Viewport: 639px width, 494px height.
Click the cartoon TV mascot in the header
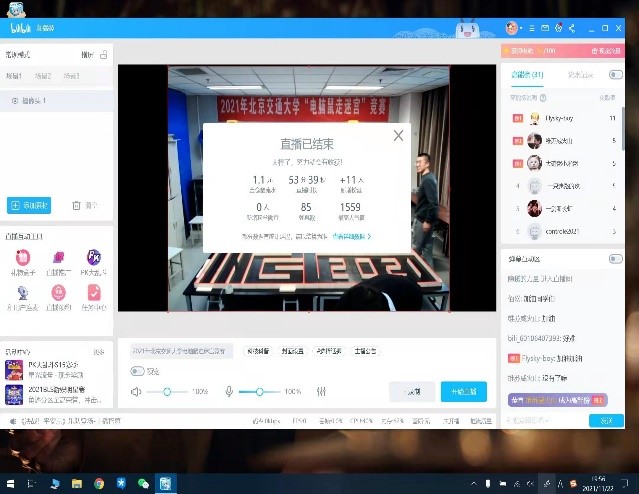point(467,29)
